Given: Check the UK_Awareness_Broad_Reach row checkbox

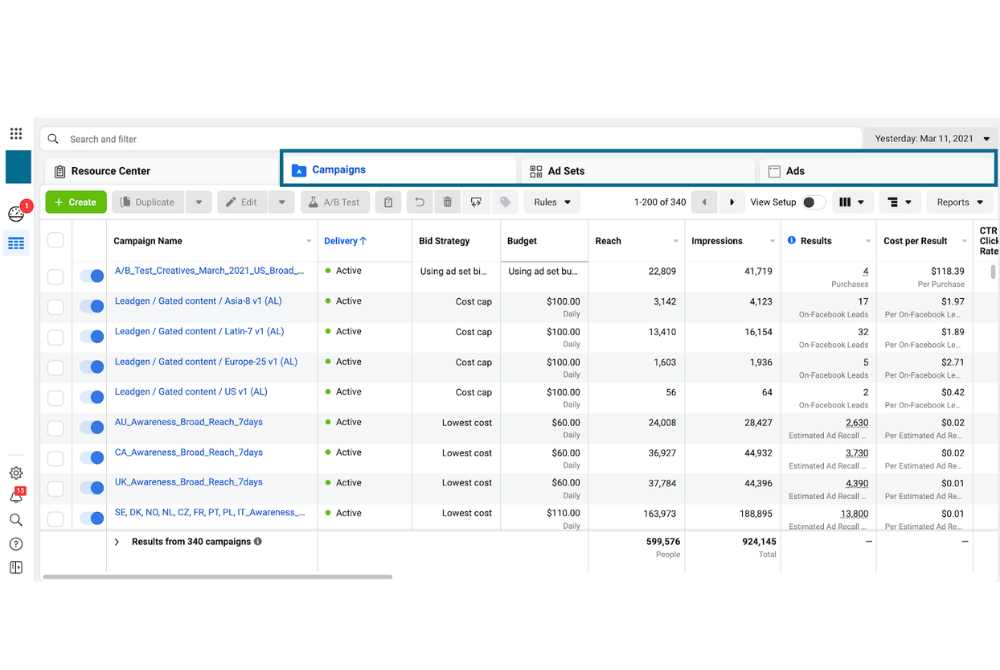Looking at the screenshot, I should (55, 488).
